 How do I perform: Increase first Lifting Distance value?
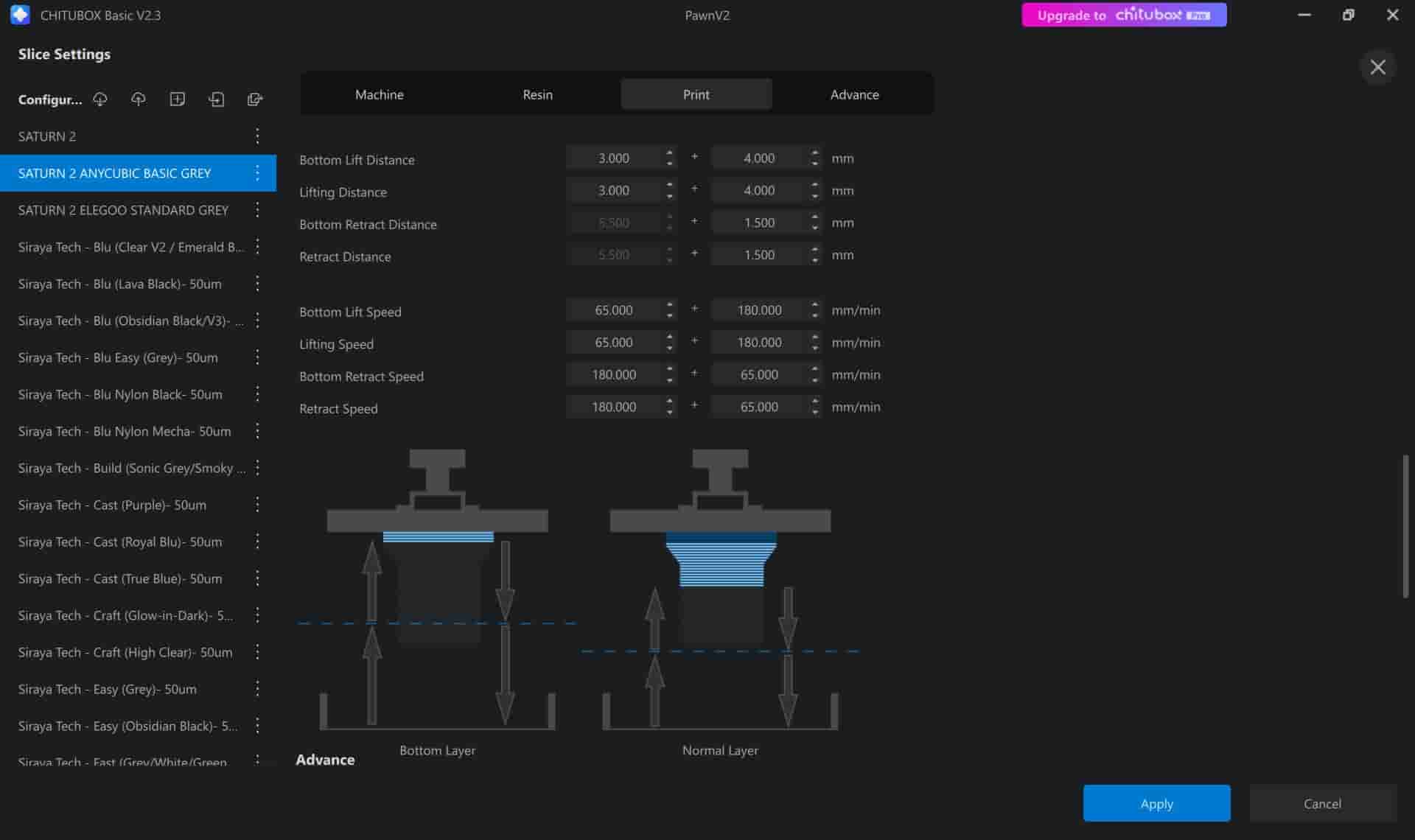click(x=669, y=185)
